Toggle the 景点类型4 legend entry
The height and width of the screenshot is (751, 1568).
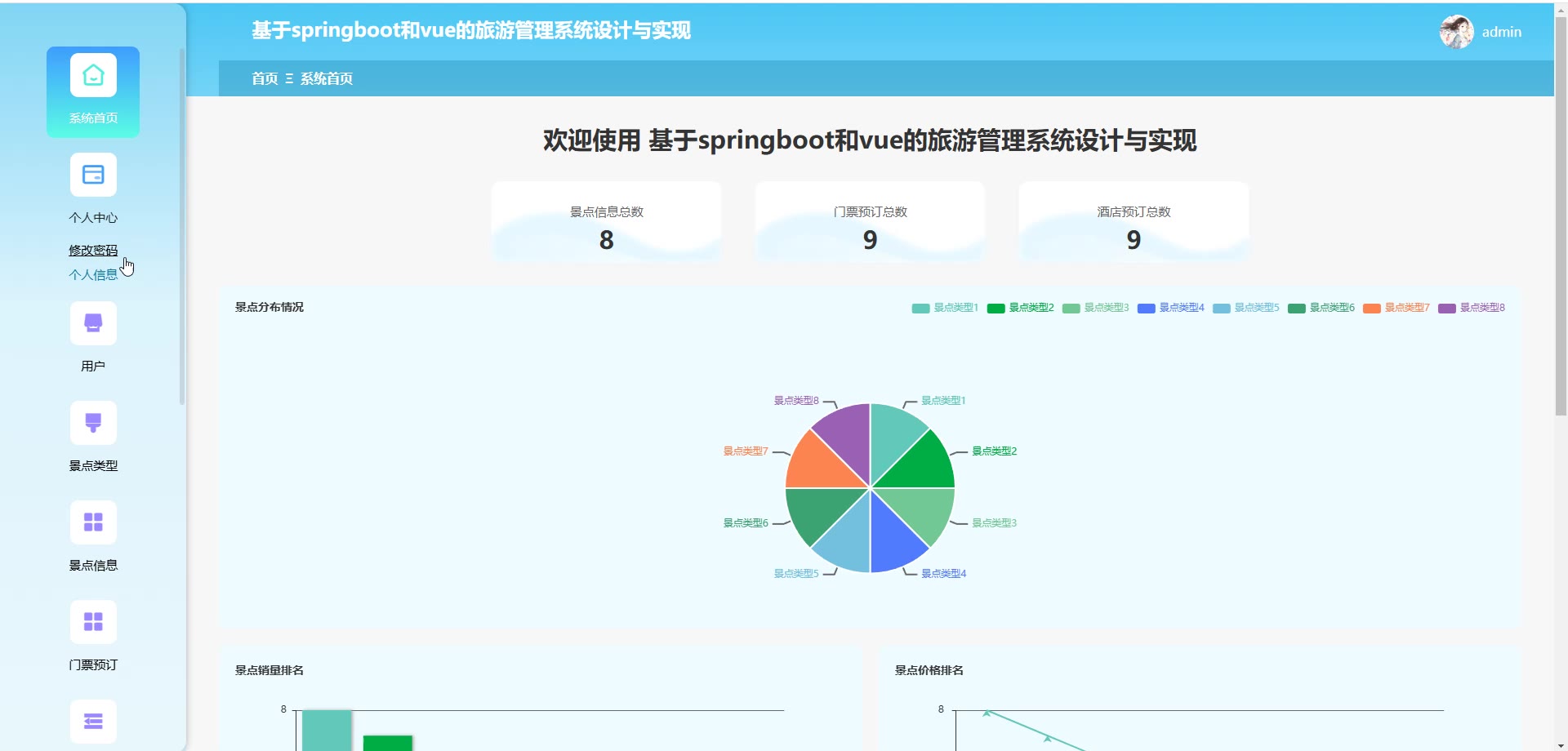coord(1170,308)
